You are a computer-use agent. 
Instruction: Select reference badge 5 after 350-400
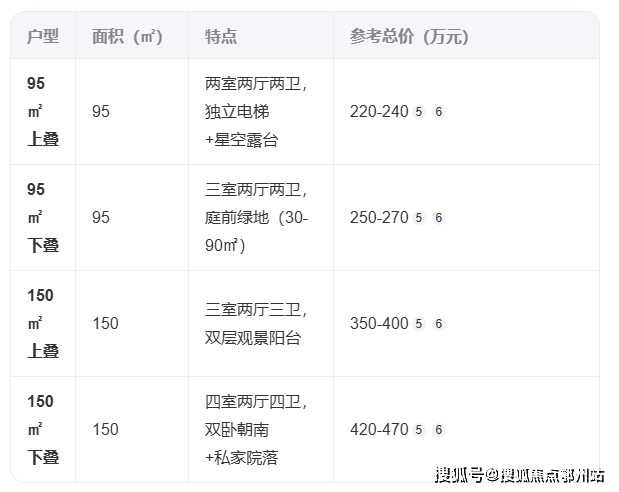click(x=419, y=324)
